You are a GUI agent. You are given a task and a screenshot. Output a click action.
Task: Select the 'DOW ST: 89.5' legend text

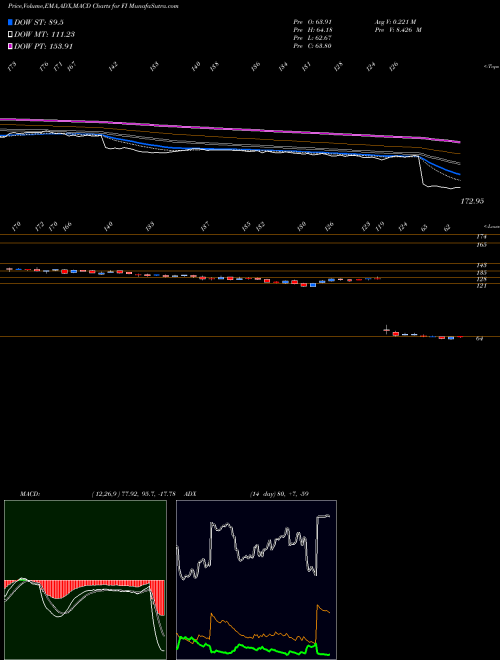pos(39,23)
